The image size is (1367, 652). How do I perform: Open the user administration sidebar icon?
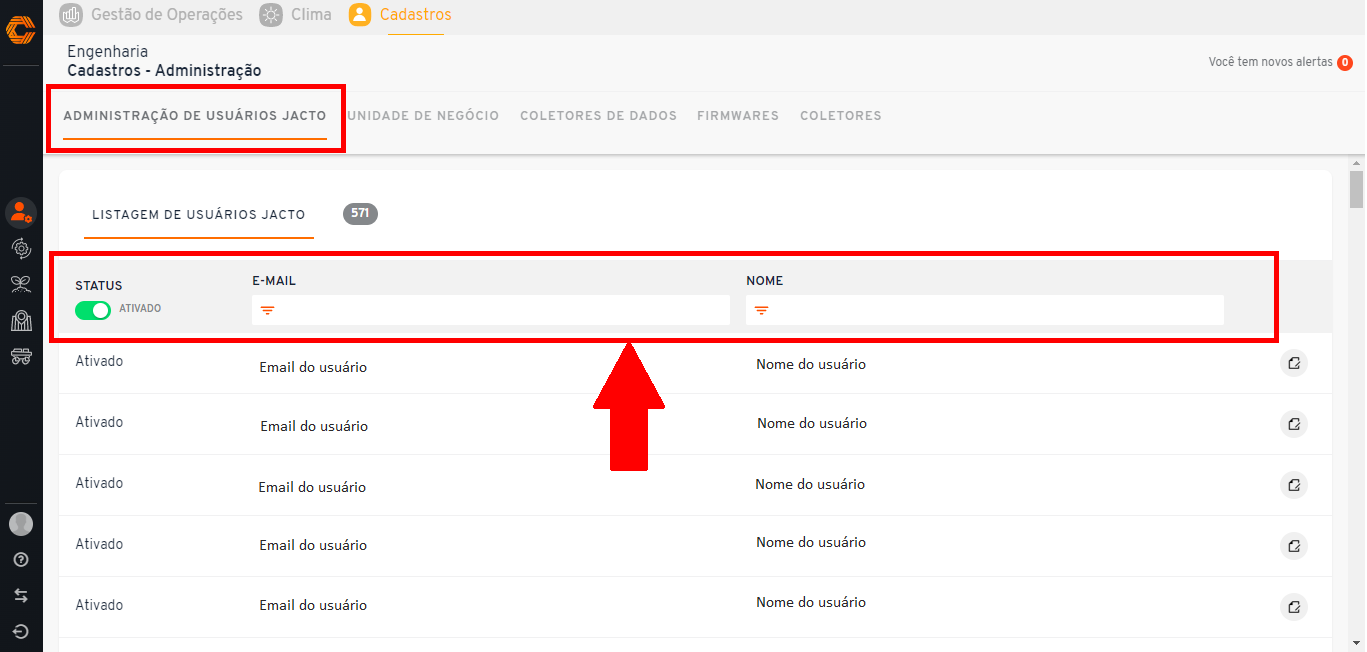(x=21, y=212)
